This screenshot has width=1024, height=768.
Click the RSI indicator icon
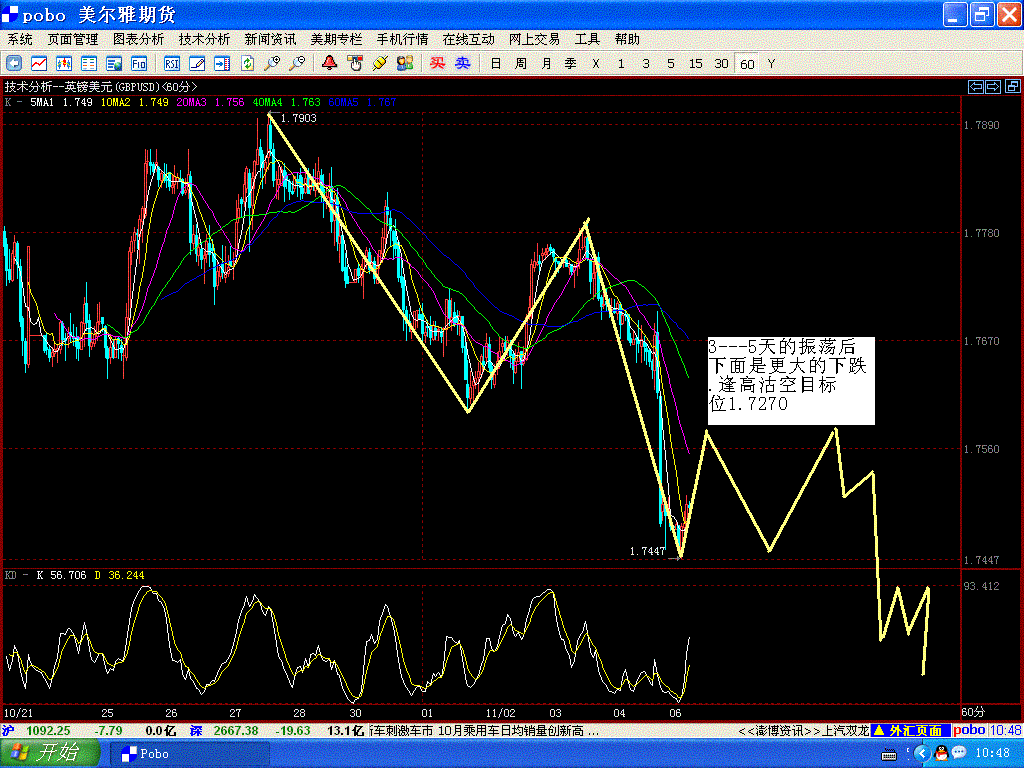tap(172, 63)
